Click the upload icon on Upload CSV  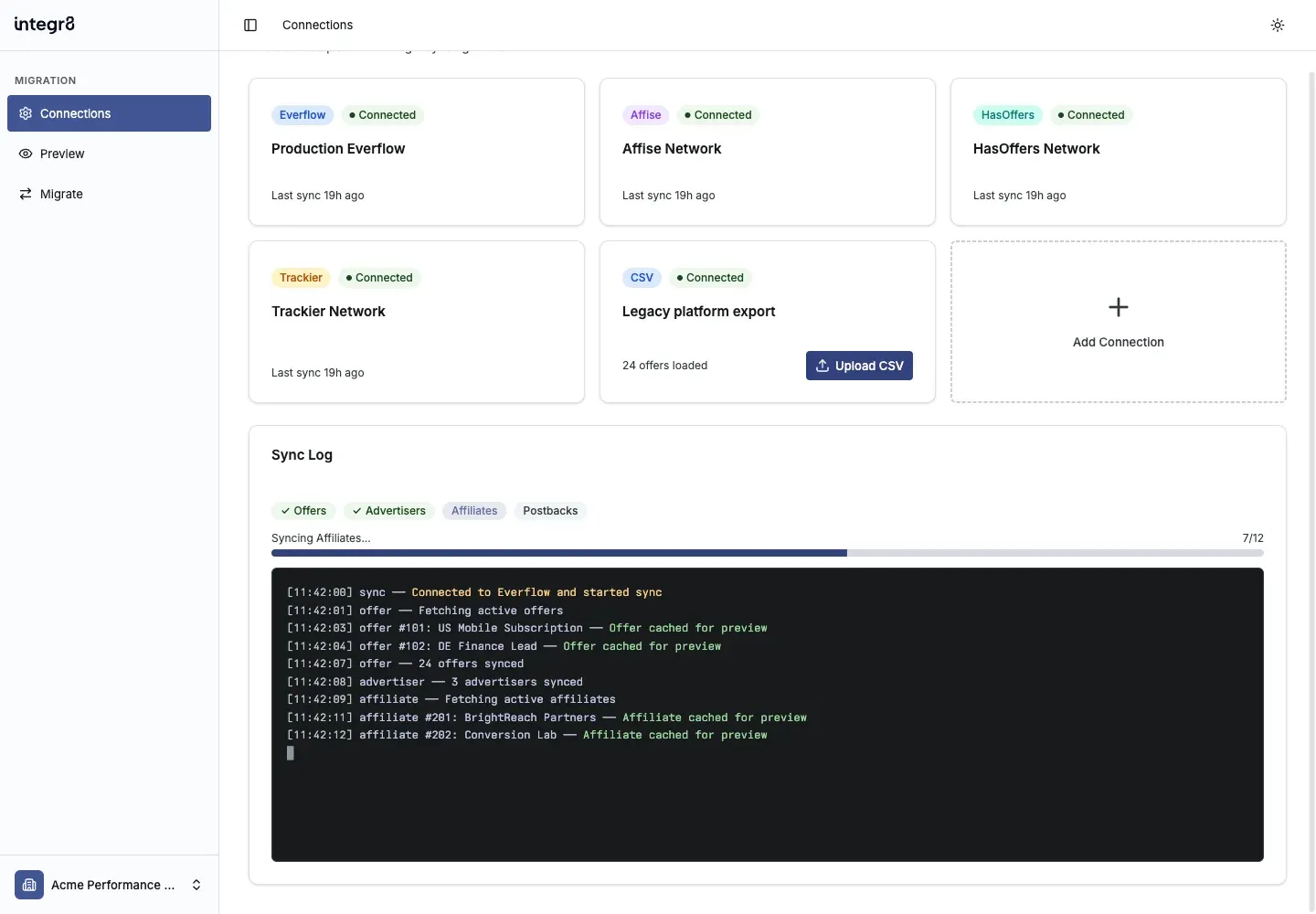pos(822,366)
